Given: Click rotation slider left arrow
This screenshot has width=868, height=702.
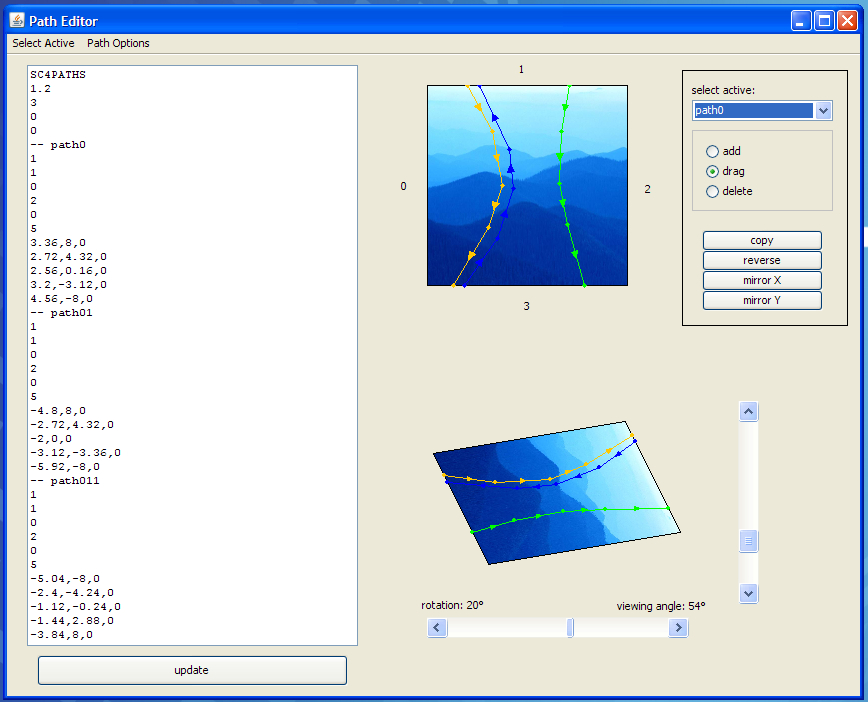Looking at the screenshot, I should 437,628.
